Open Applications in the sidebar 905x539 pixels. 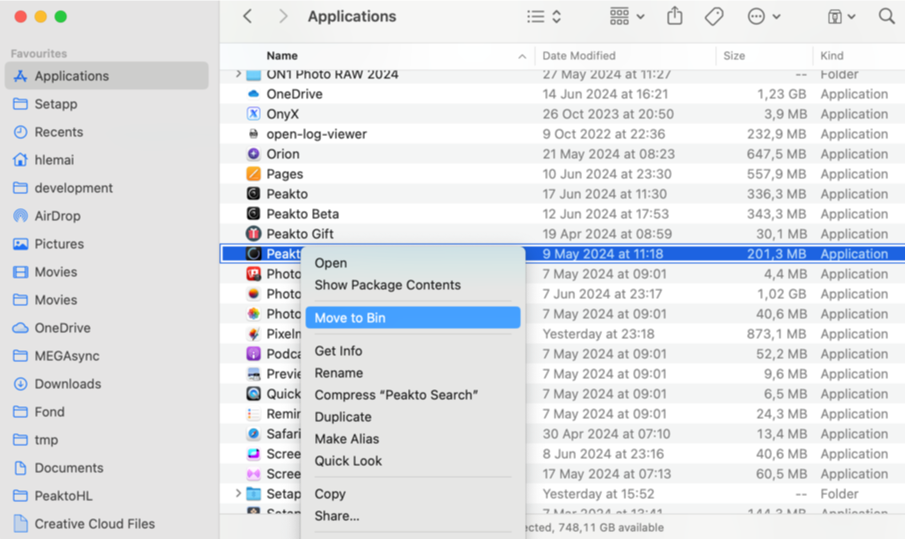(x=107, y=76)
